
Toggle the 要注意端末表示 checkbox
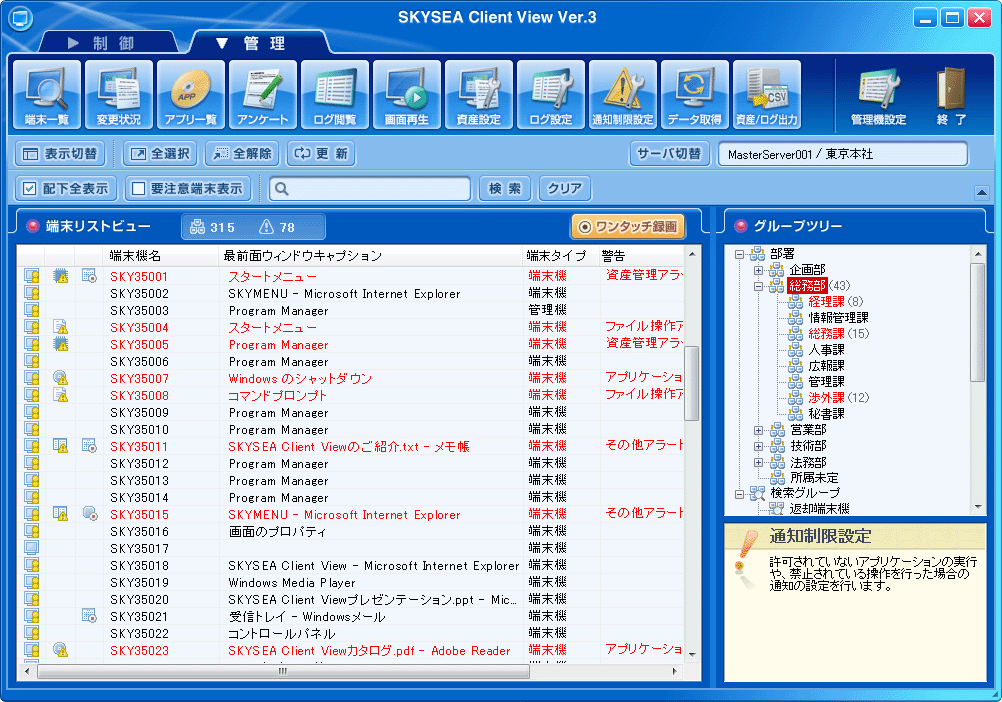click(138, 188)
